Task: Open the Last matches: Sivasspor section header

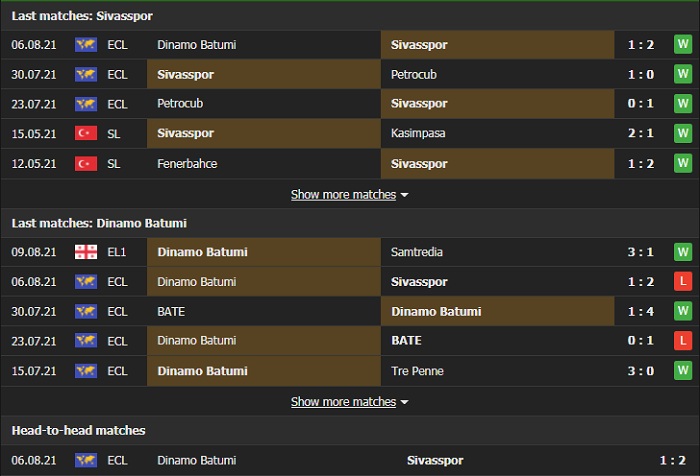Action: tap(83, 17)
